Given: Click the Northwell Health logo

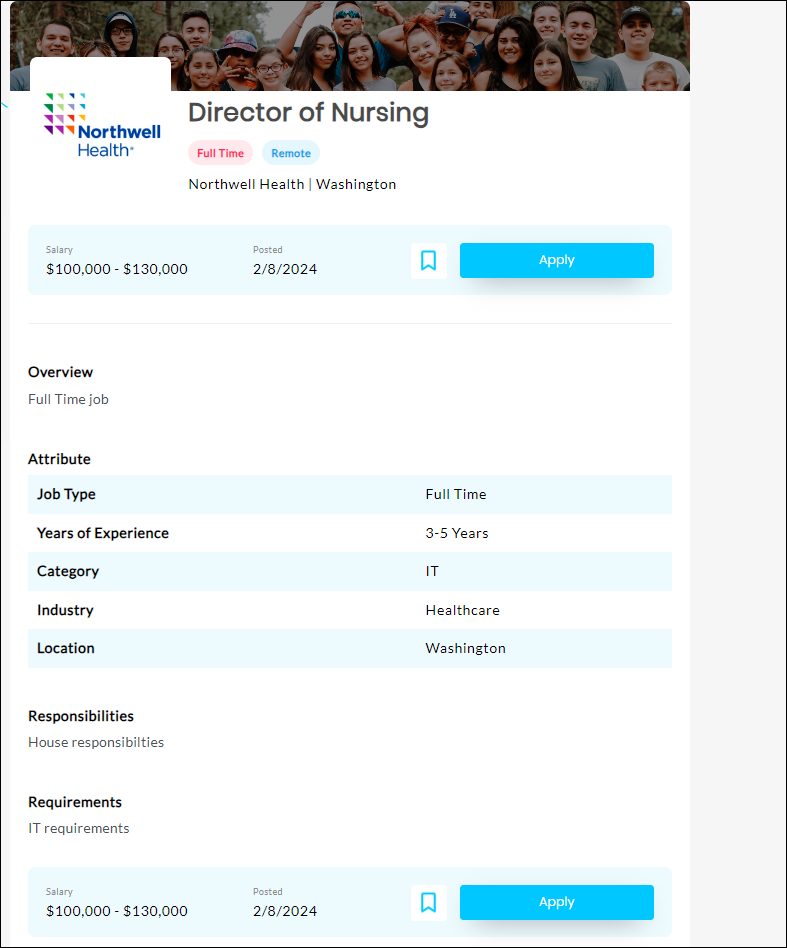Looking at the screenshot, I should click(102, 125).
